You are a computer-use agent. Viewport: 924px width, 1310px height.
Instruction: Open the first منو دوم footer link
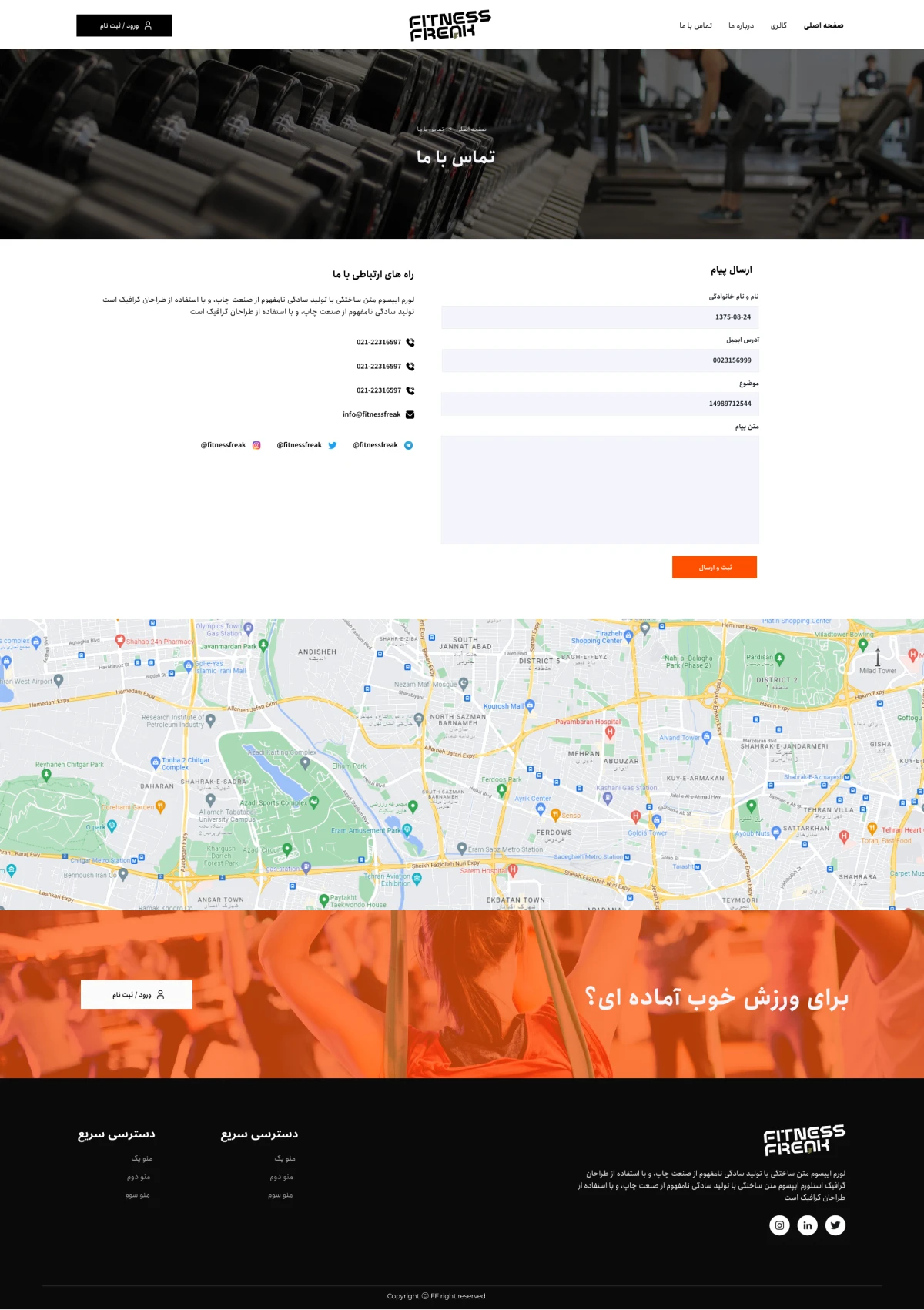(281, 1177)
